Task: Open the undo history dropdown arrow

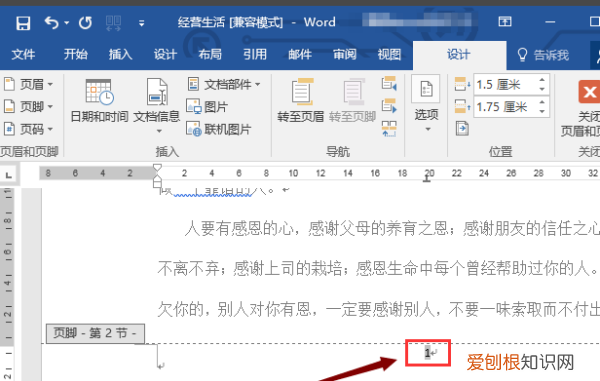Action: pos(67,23)
